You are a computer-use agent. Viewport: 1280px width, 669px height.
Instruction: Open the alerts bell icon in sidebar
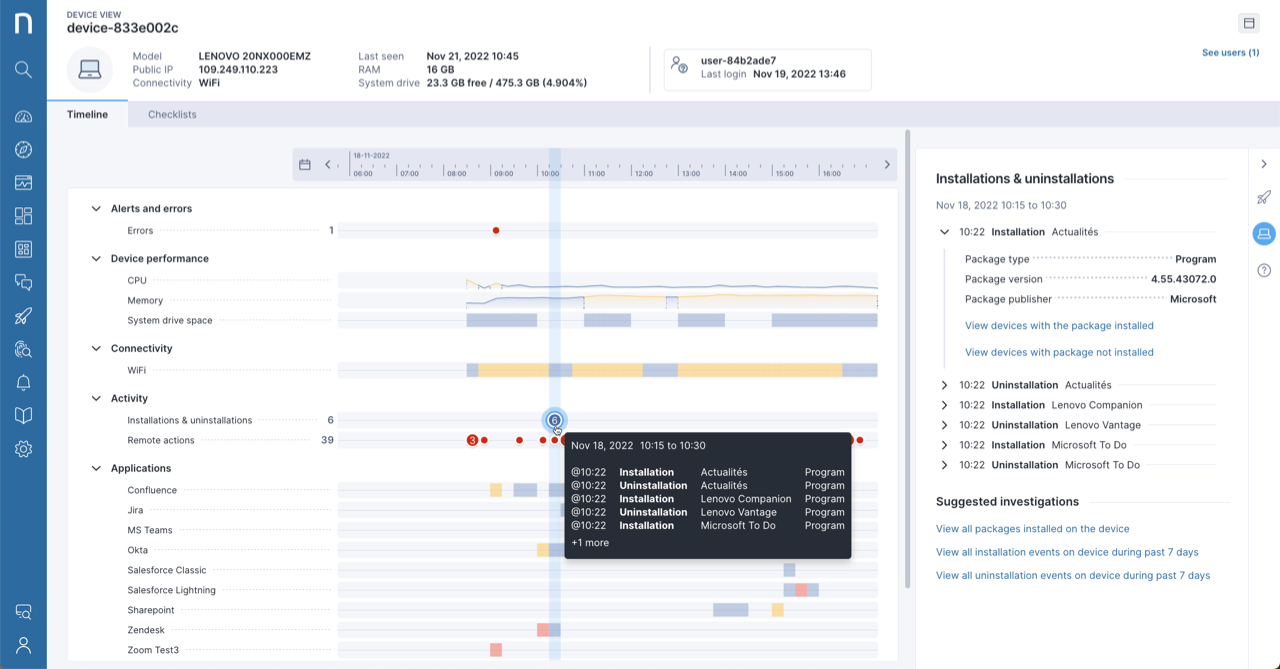coord(23,383)
